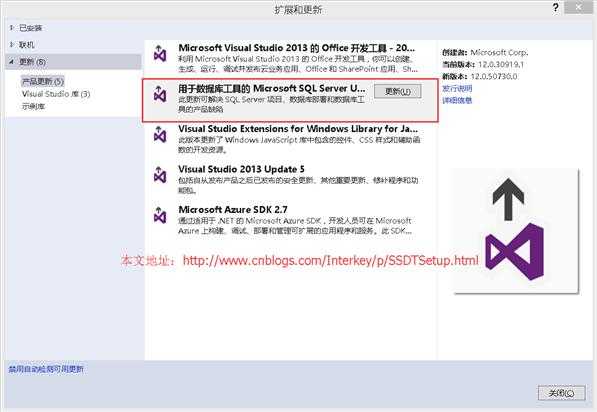Select 产品更新 (5) in the tree
This screenshot has height=412, width=597.
43,81
